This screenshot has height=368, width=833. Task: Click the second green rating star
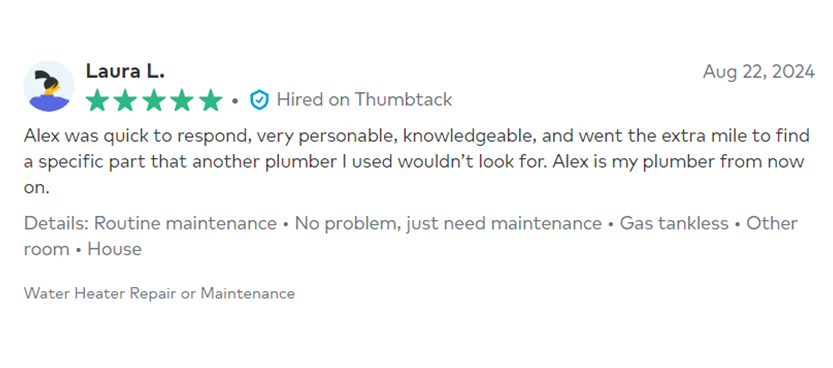click(125, 100)
